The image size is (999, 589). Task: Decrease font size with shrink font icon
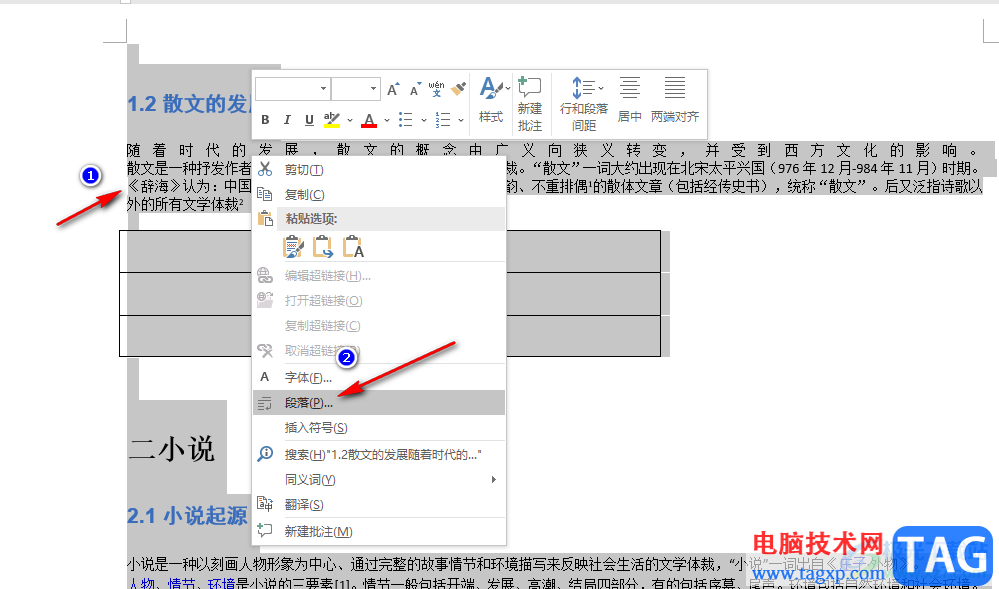[x=415, y=89]
